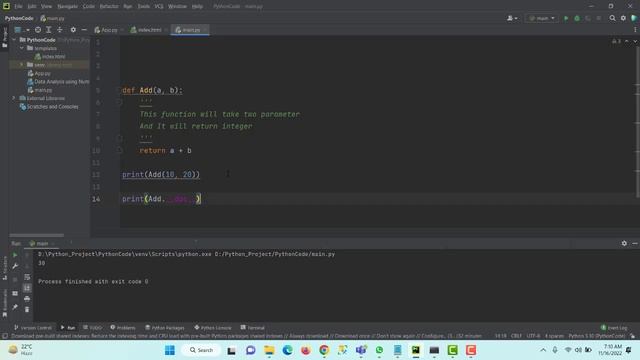Click main.py breadcrumb in navigation bar
This screenshot has height=360, width=640.
52,18
